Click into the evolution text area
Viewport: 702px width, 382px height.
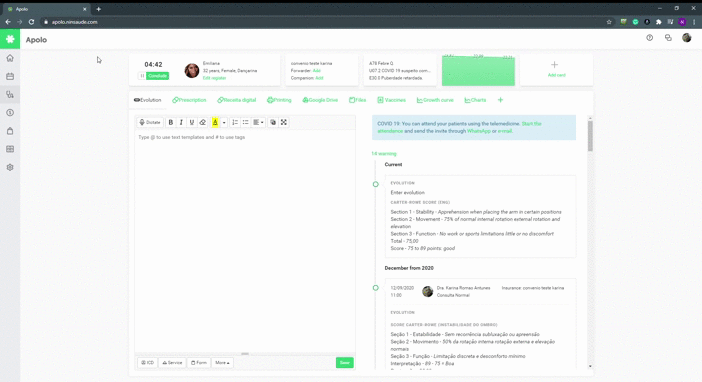pos(245,242)
